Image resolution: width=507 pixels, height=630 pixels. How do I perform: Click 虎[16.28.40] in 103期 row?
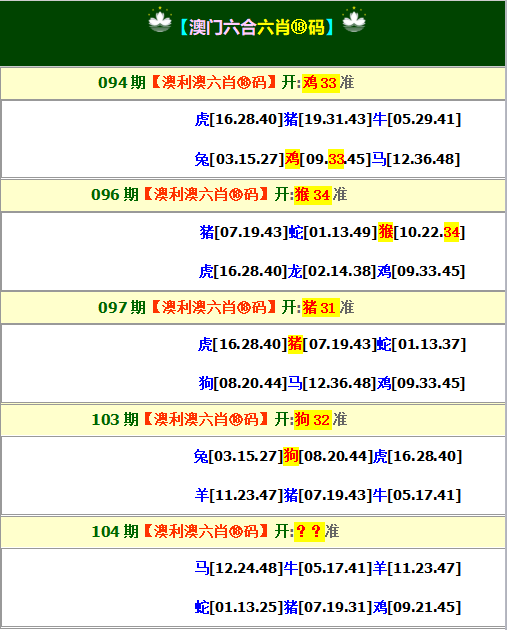point(418,456)
